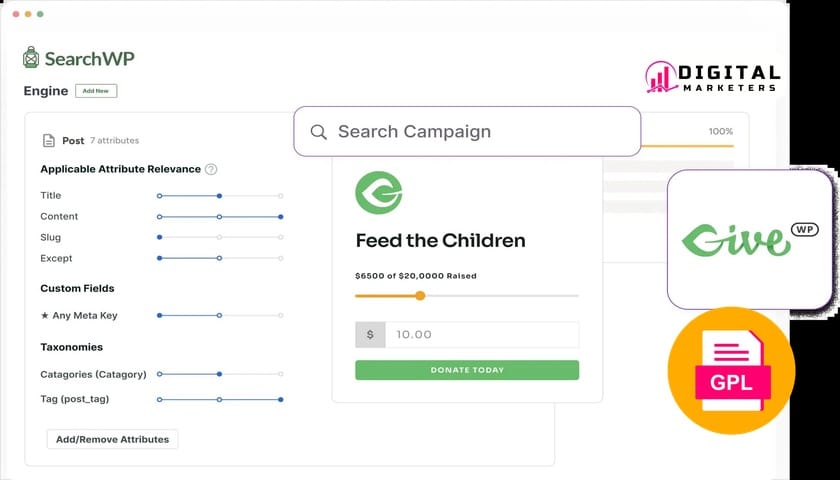This screenshot has height=480, width=840.
Task: Click the Search Campaign field
Action: pos(467,131)
